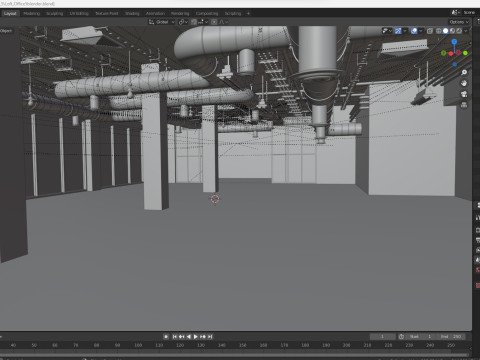
Task: Switch to the Layout workspace tab
Action: (x=10, y=13)
